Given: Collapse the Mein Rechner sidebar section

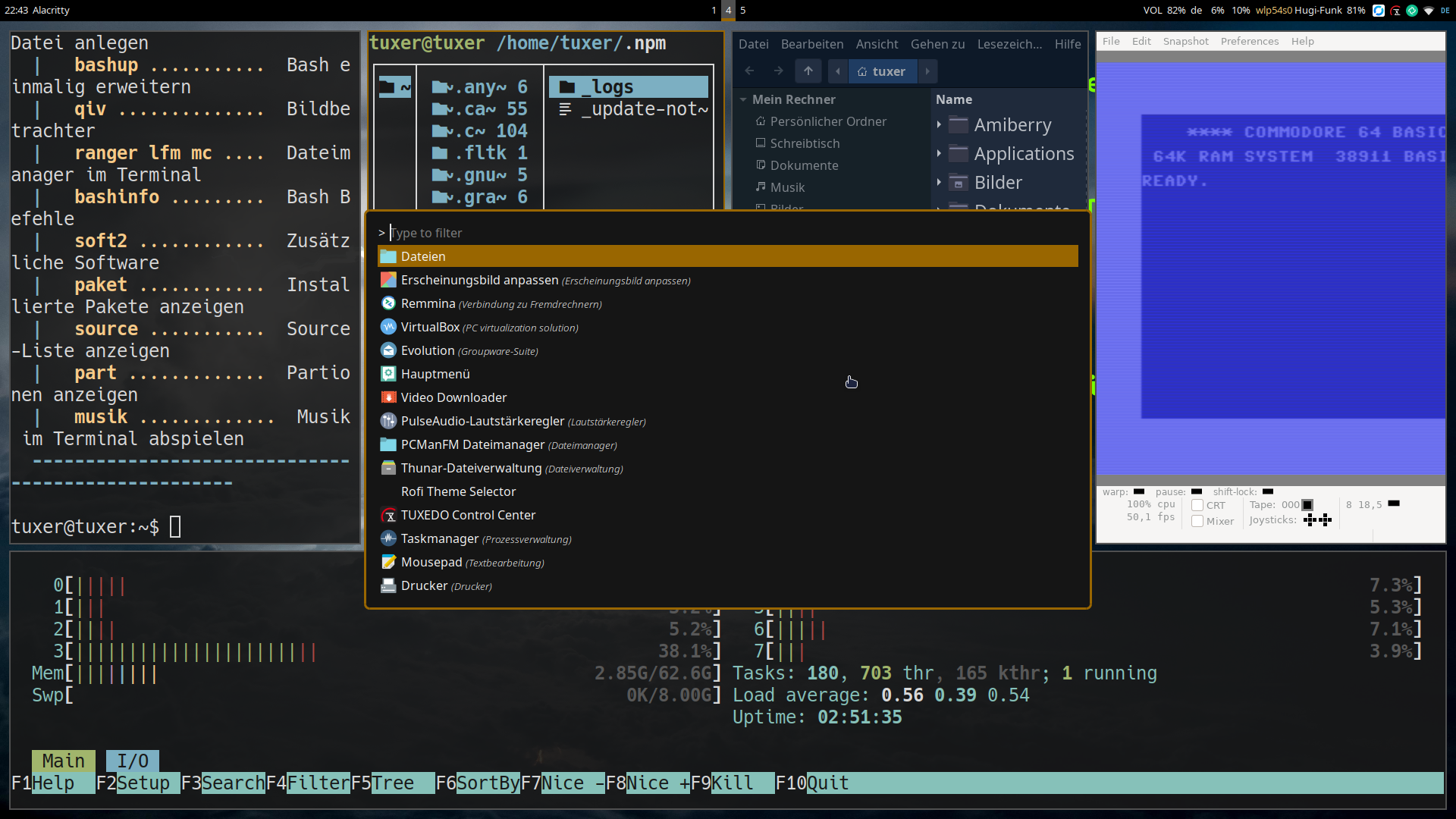Looking at the screenshot, I should 744,99.
